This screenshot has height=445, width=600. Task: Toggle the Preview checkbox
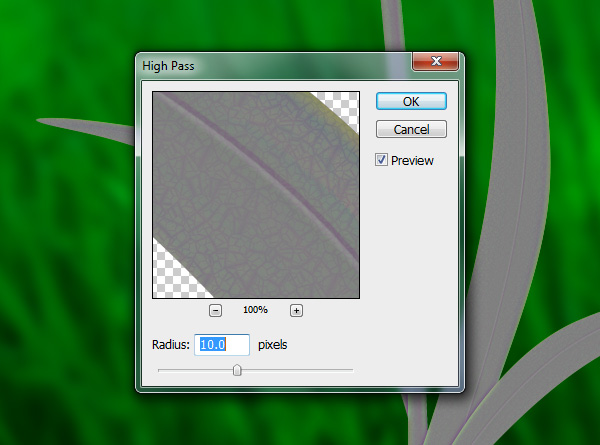coord(381,160)
